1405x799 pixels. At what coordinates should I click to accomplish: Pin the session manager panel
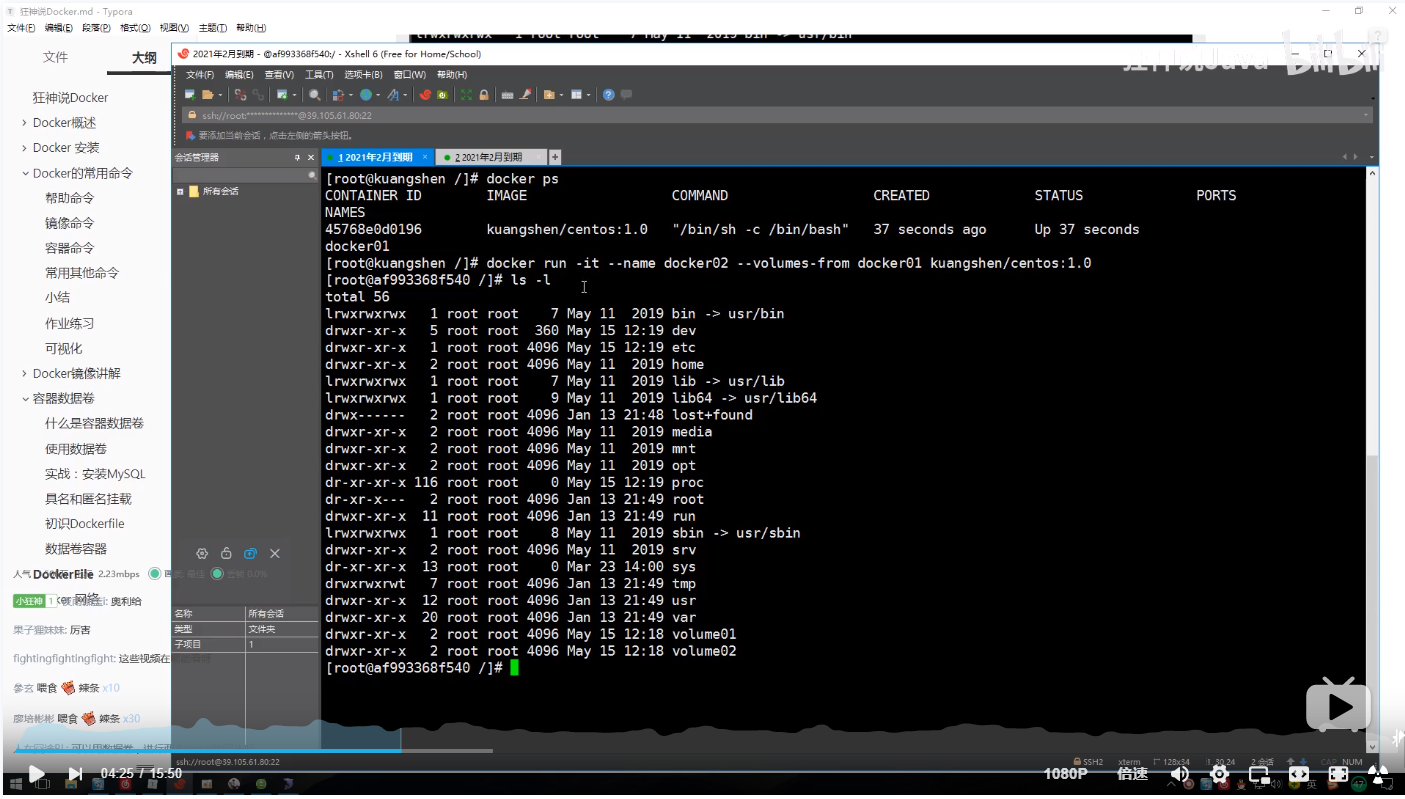[297, 157]
